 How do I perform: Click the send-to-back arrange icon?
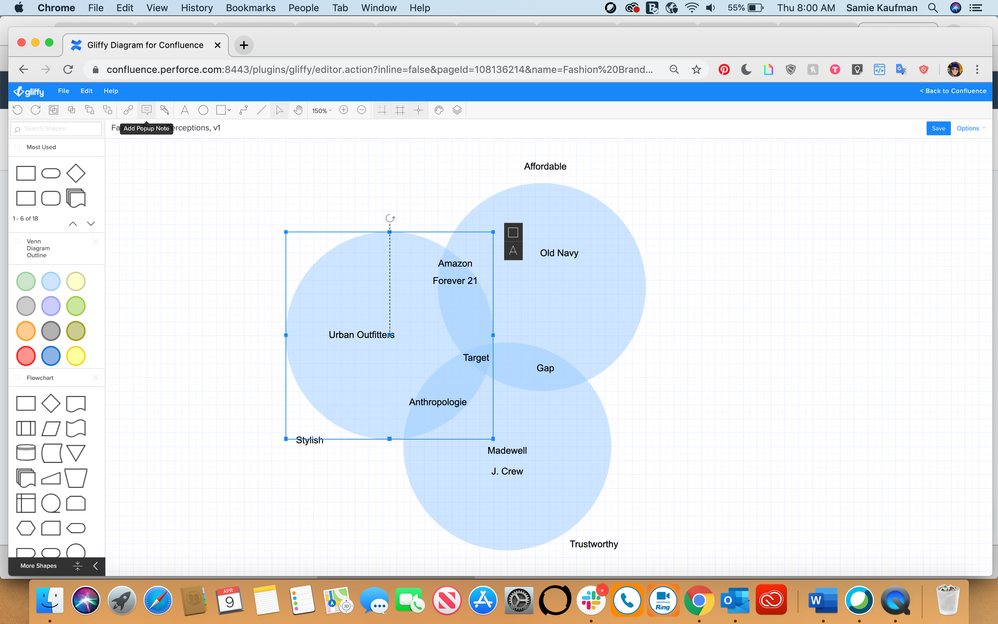pos(108,110)
